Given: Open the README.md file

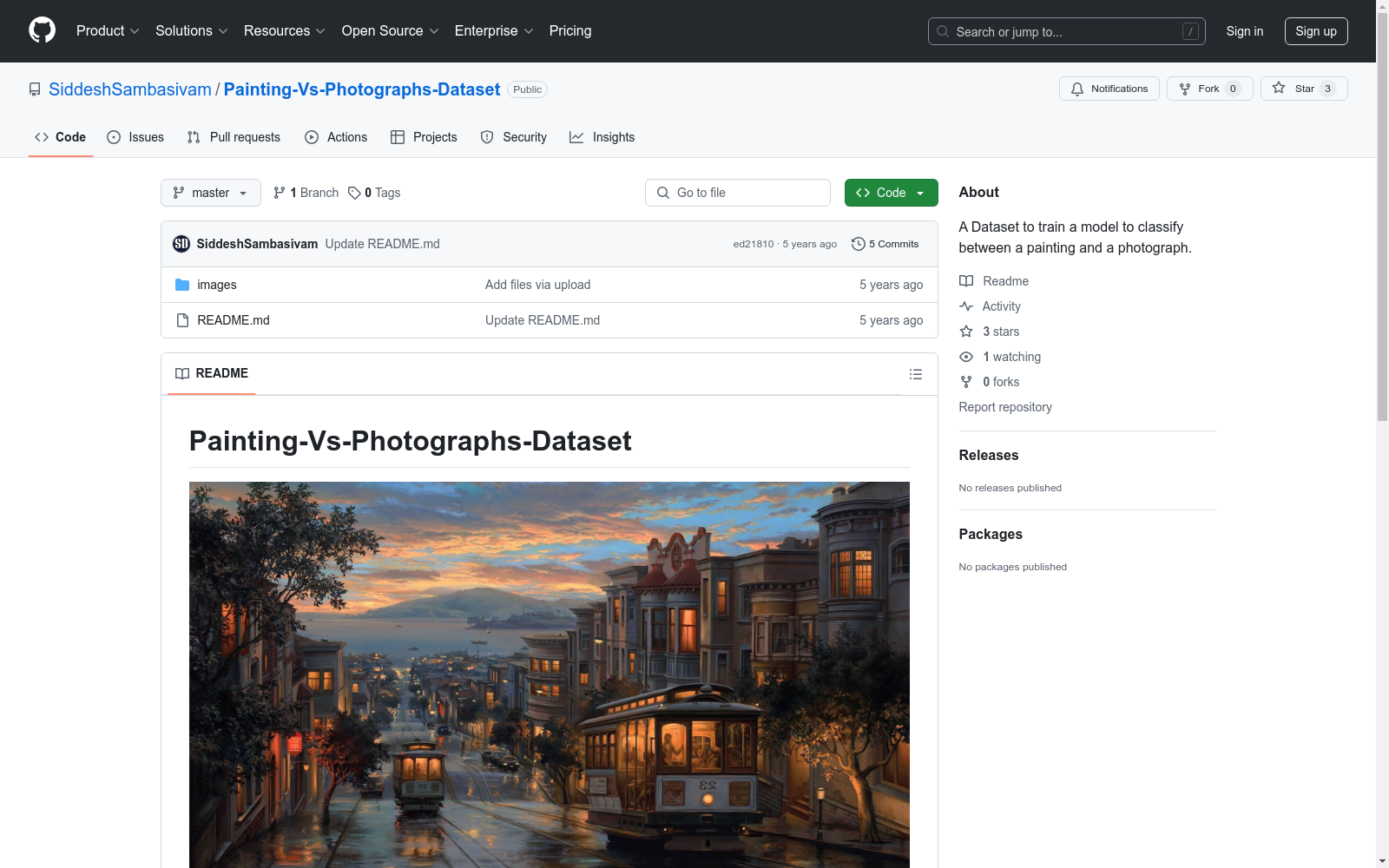Looking at the screenshot, I should [234, 320].
